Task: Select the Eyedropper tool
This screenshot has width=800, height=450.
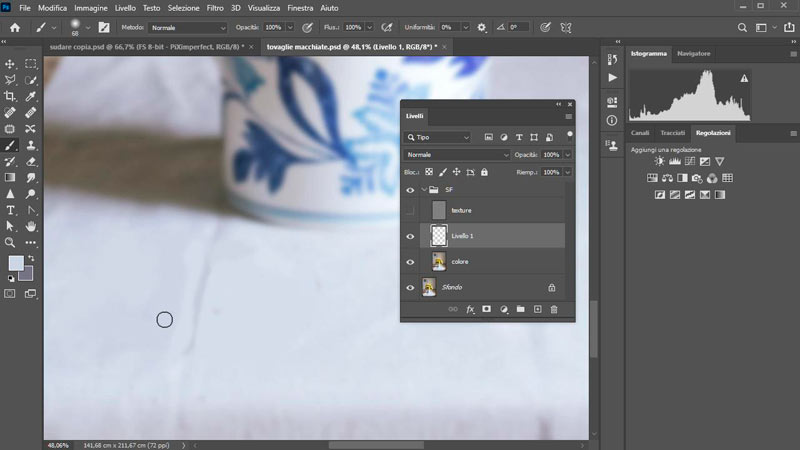Action: 31,96
